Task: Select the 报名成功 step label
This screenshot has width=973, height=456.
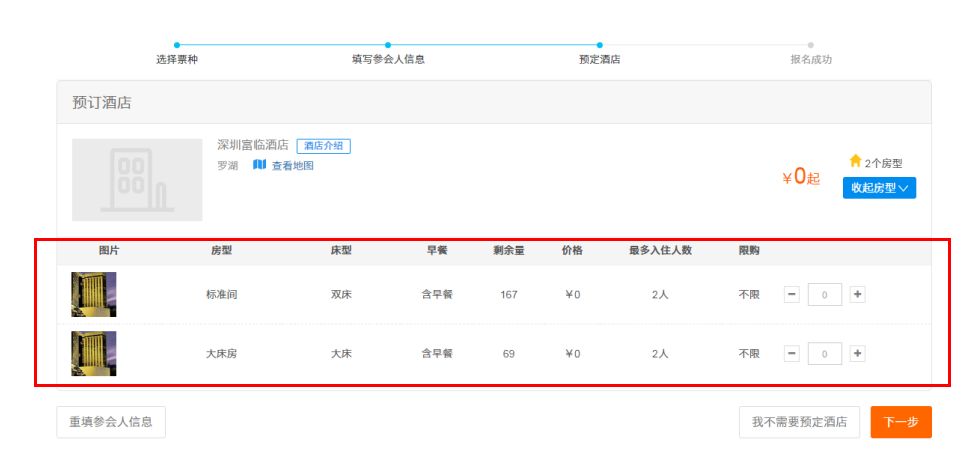Action: (x=810, y=60)
